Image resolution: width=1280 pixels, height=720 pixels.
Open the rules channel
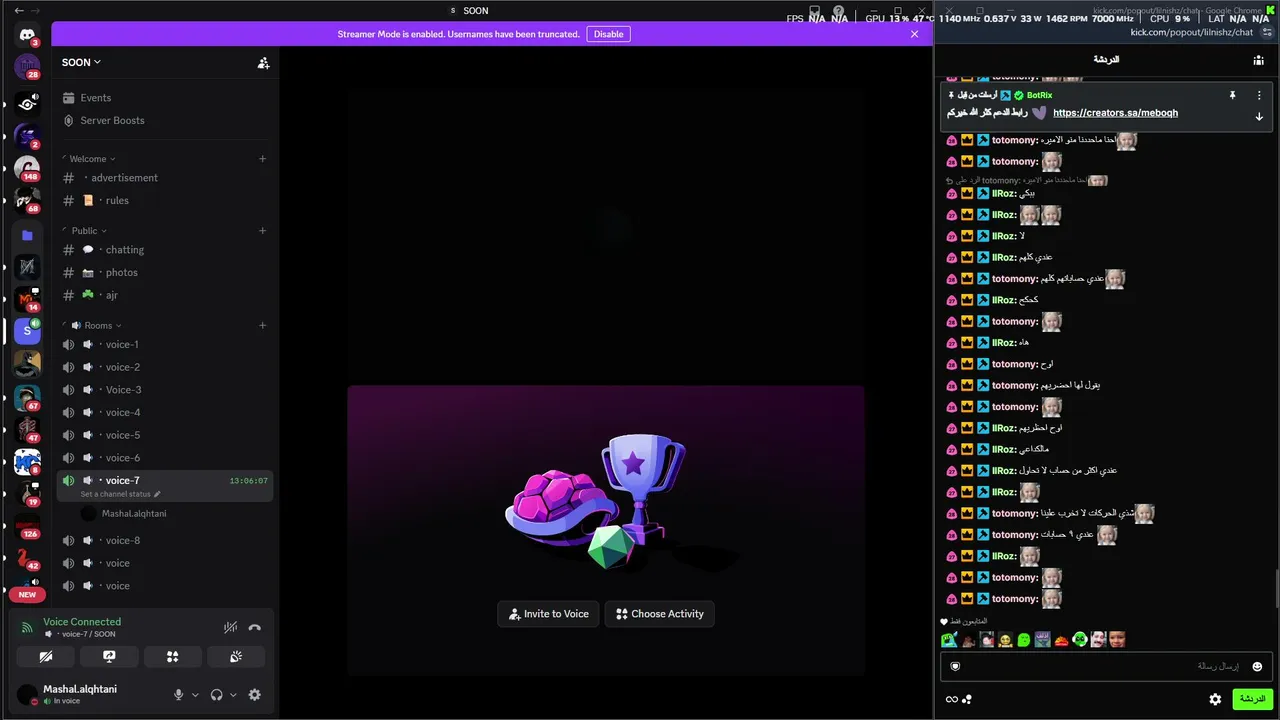[x=165, y=201]
